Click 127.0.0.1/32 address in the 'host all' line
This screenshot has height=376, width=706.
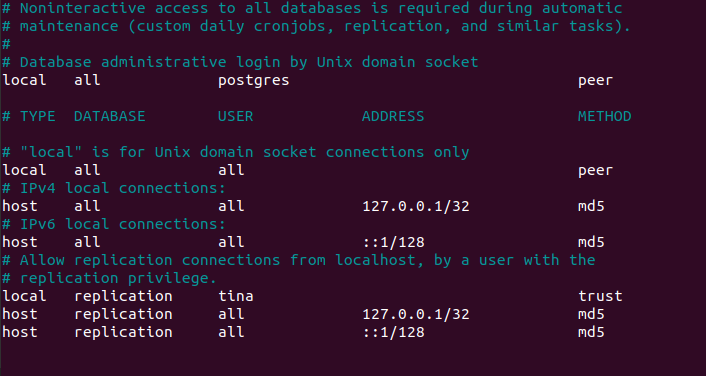pos(416,206)
